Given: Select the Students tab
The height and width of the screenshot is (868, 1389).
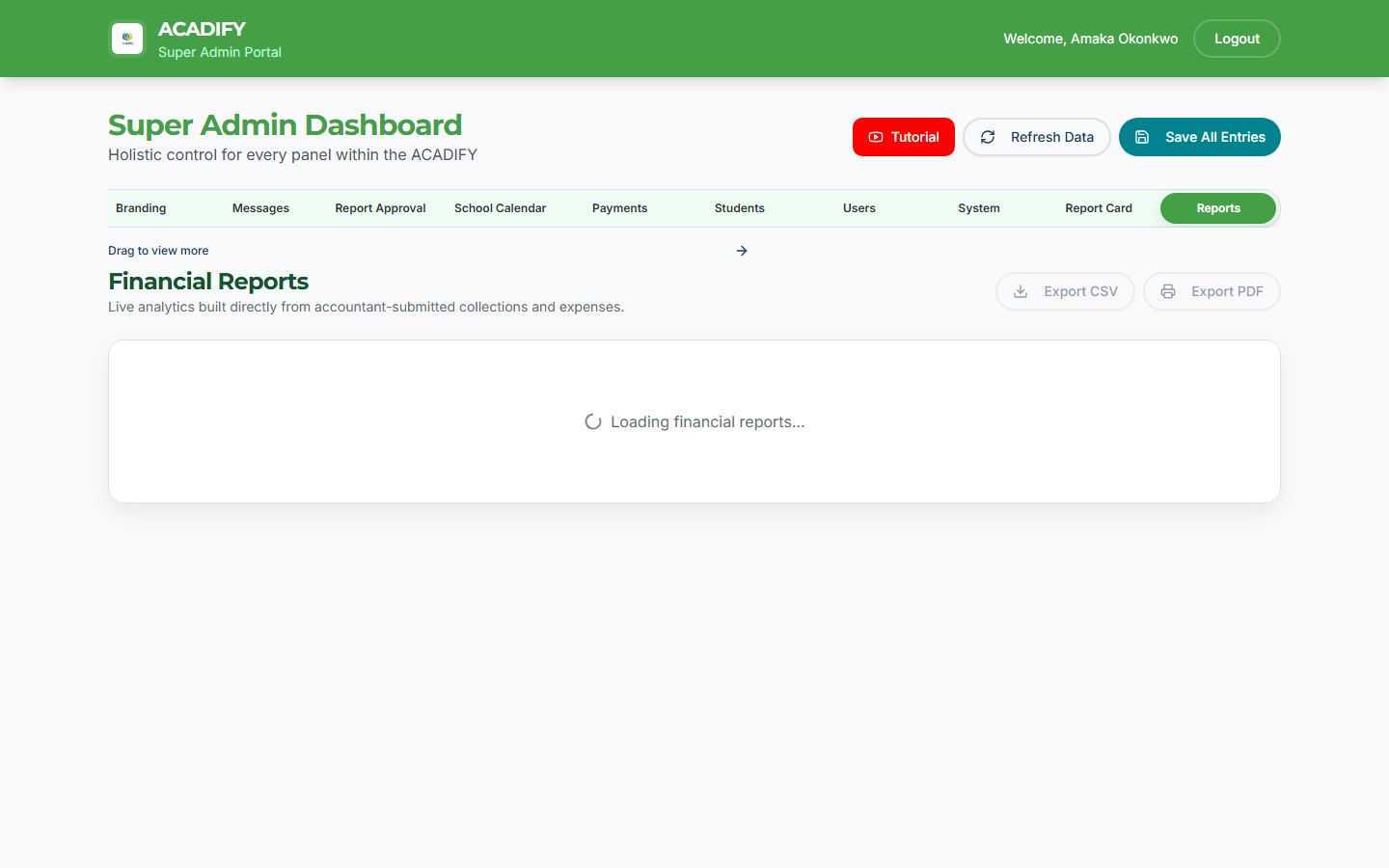Looking at the screenshot, I should [739, 207].
